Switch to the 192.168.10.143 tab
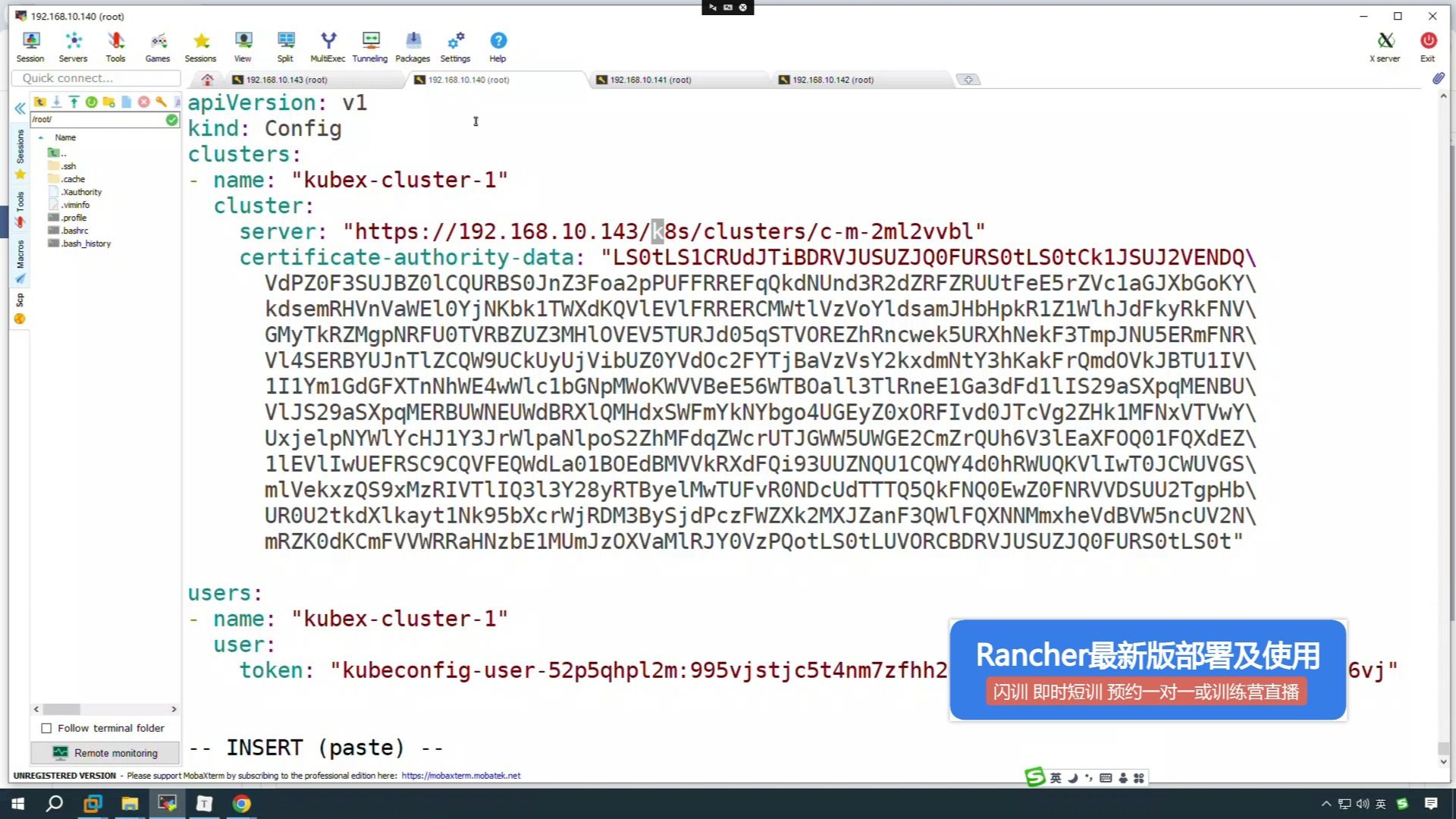 [x=287, y=80]
